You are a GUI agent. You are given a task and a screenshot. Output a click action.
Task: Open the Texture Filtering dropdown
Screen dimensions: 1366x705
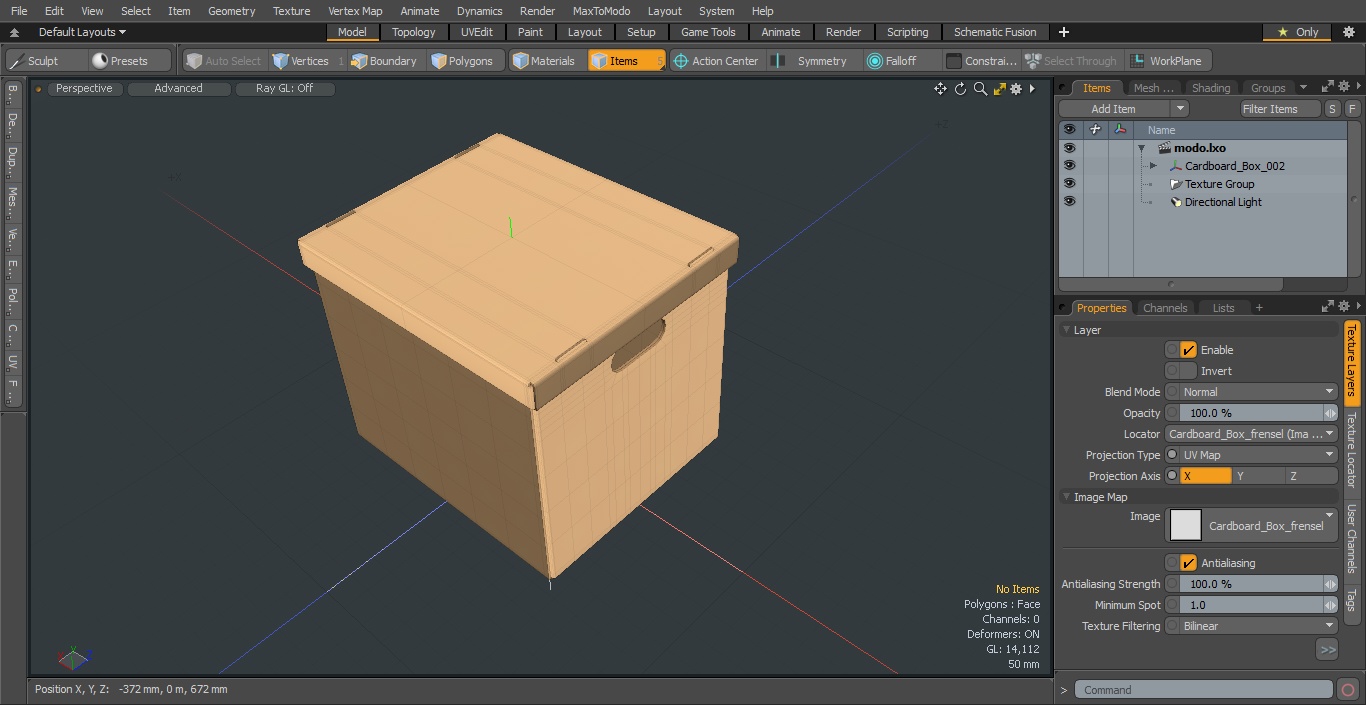click(1258, 626)
